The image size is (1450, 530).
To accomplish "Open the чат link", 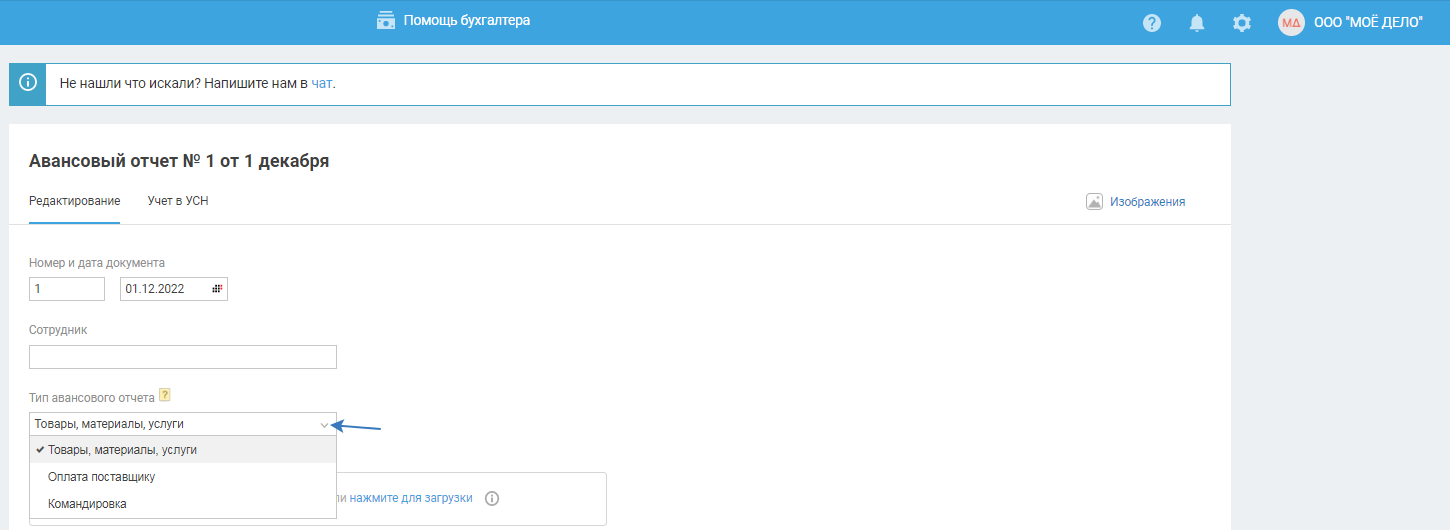I will click(321, 84).
